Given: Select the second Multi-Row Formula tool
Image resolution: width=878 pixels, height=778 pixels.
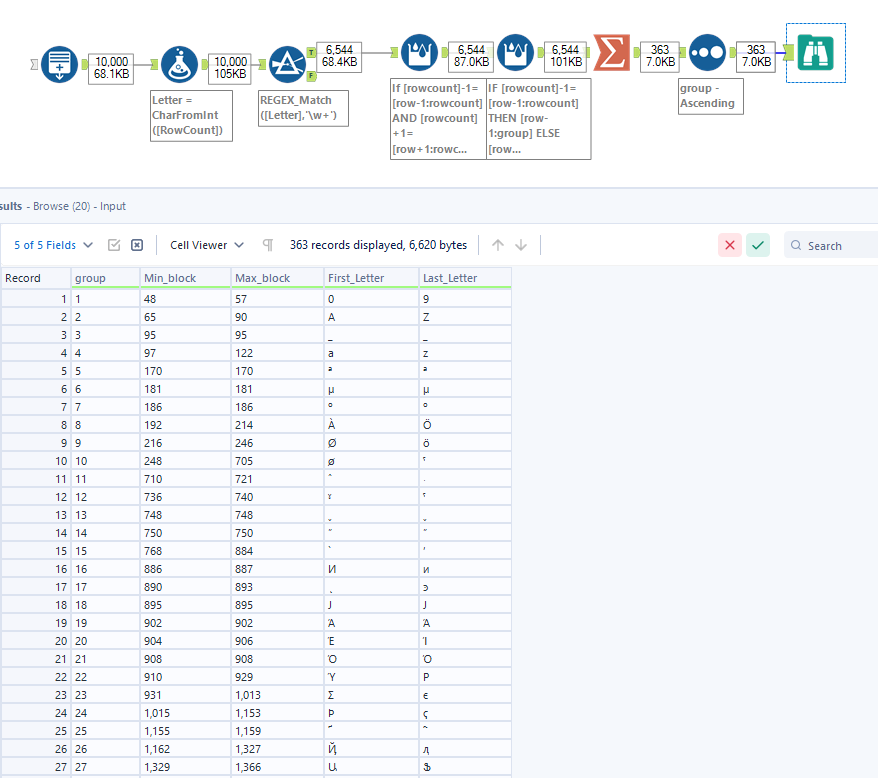Looking at the screenshot, I should (515, 52).
